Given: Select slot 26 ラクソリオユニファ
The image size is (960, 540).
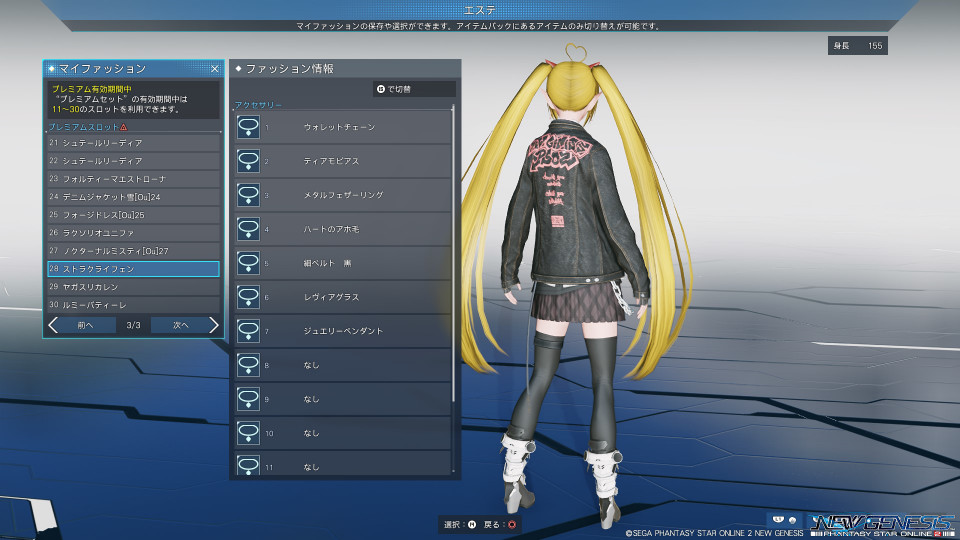Looking at the screenshot, I should click(x=133, y=233).
